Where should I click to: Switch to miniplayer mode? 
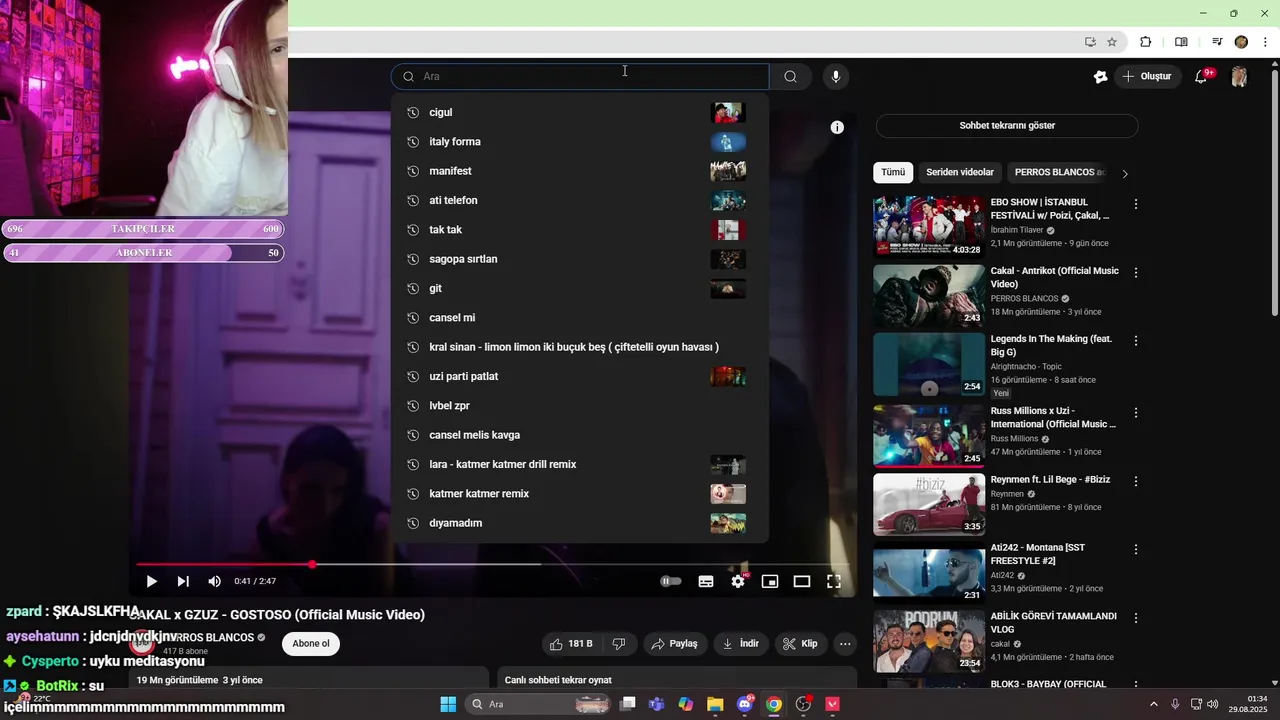(x=770, y=581)
